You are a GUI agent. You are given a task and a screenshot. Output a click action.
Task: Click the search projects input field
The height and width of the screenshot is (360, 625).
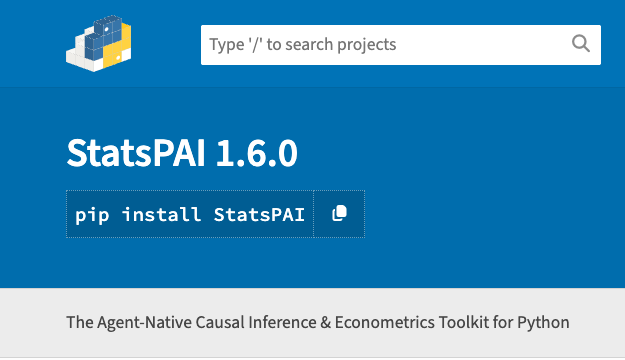point(401,45)
